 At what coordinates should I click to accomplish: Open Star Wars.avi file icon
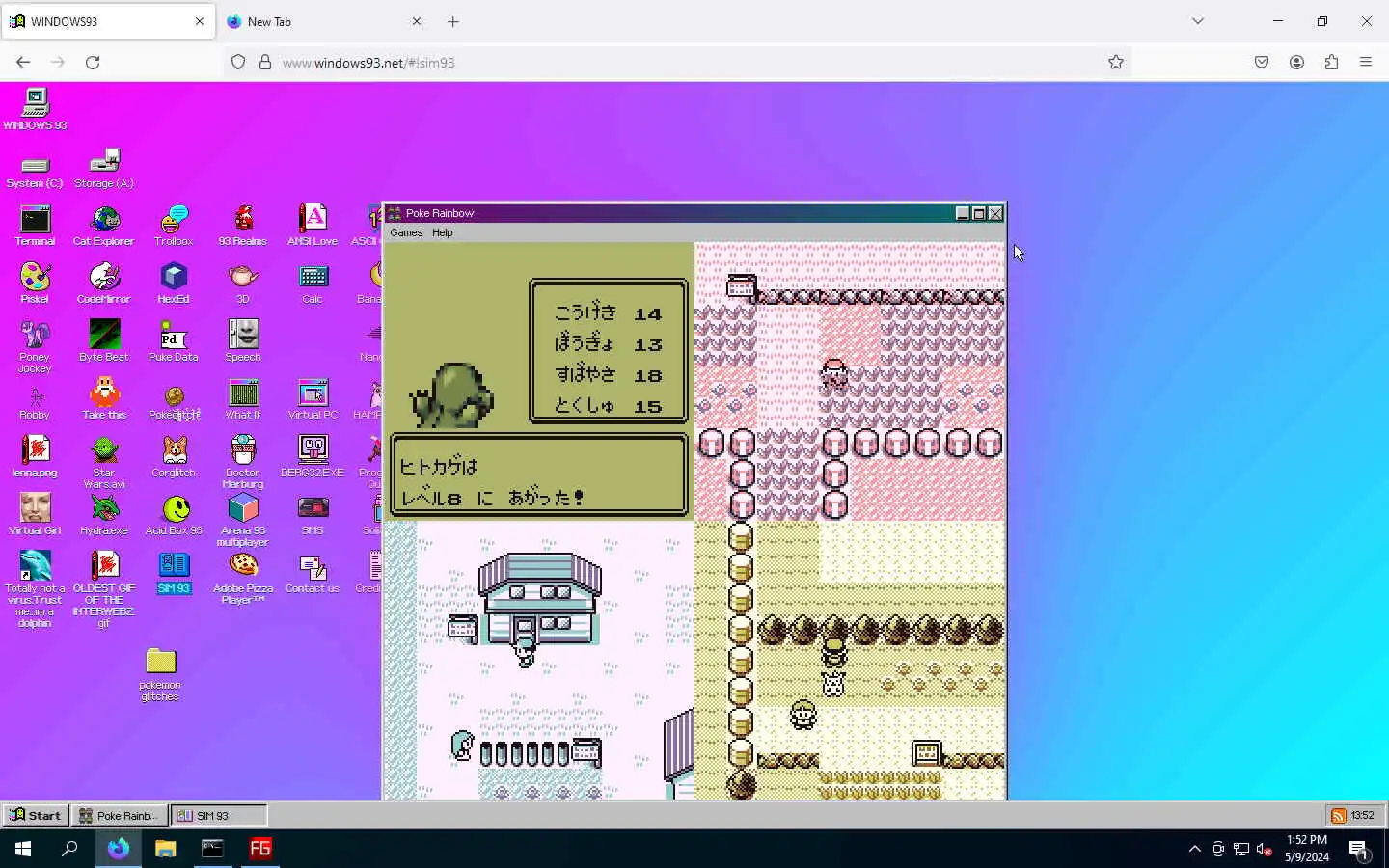coord(104,463)
